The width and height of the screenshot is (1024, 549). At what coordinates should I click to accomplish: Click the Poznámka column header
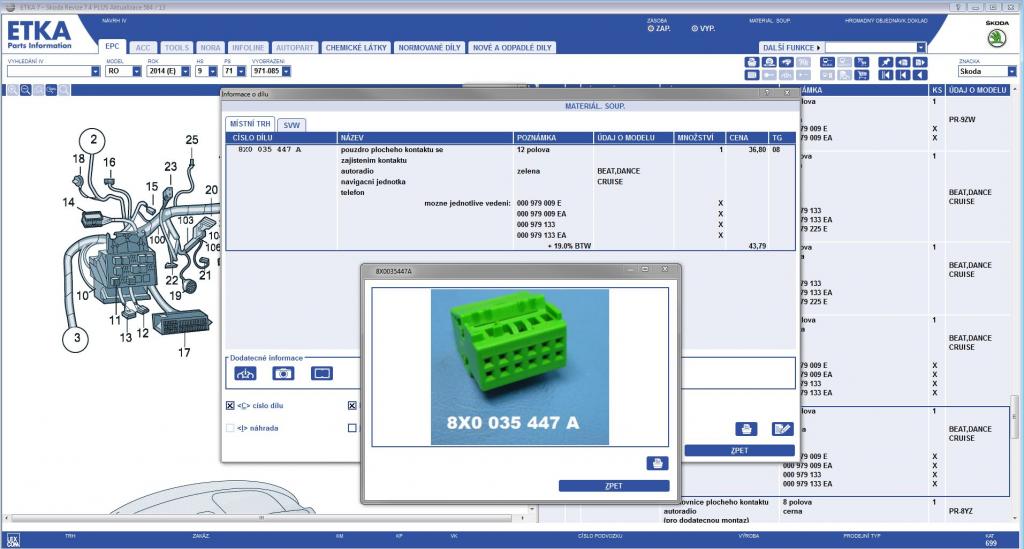(554, 138)
